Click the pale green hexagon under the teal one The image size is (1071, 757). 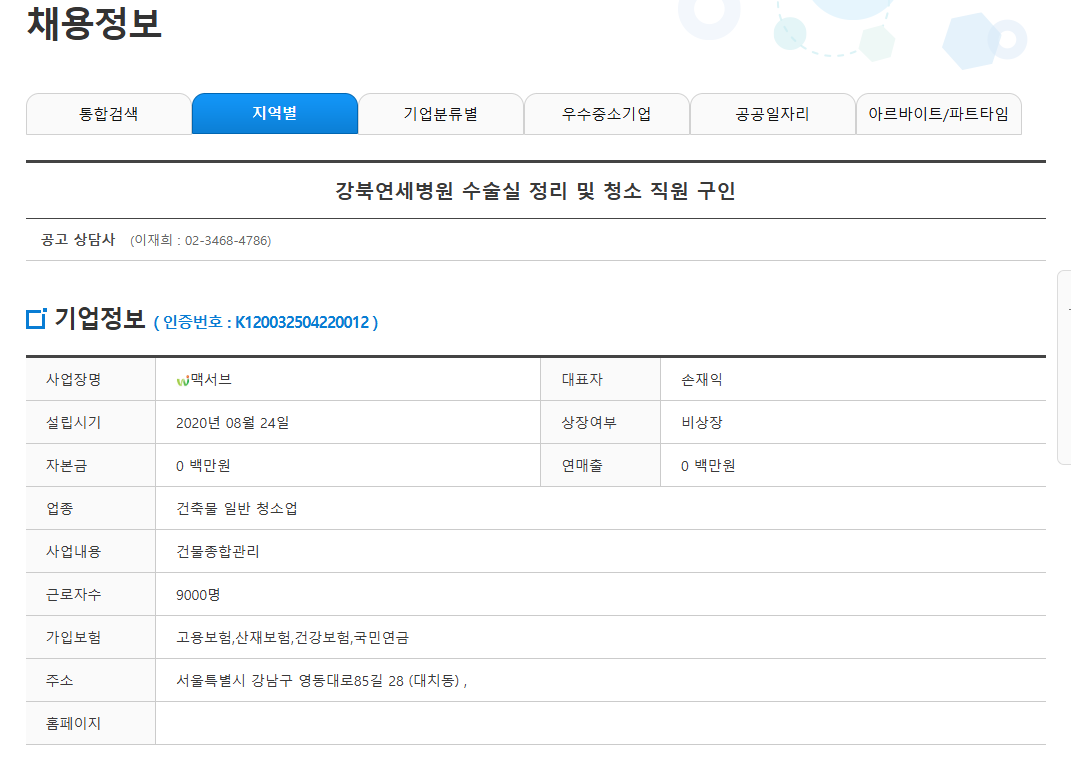tap(878, 45)
